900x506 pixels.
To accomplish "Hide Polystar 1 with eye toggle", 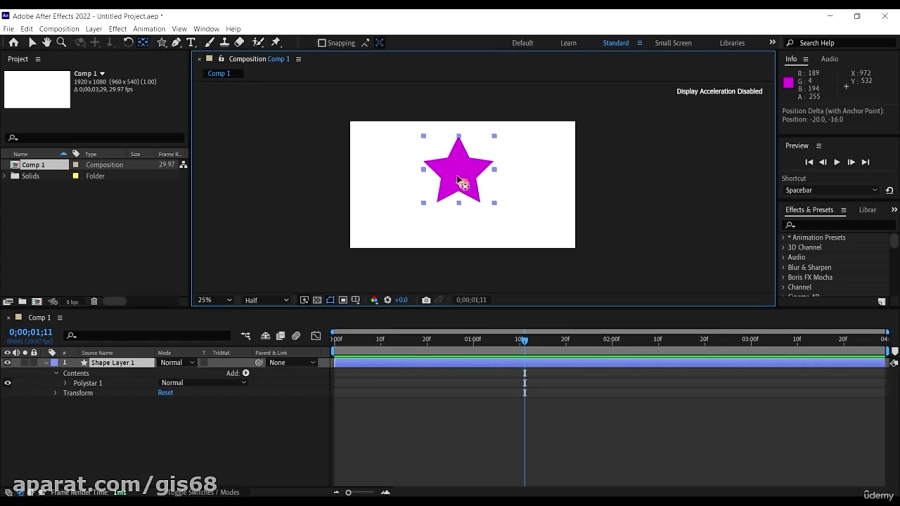I will [7, 383].
